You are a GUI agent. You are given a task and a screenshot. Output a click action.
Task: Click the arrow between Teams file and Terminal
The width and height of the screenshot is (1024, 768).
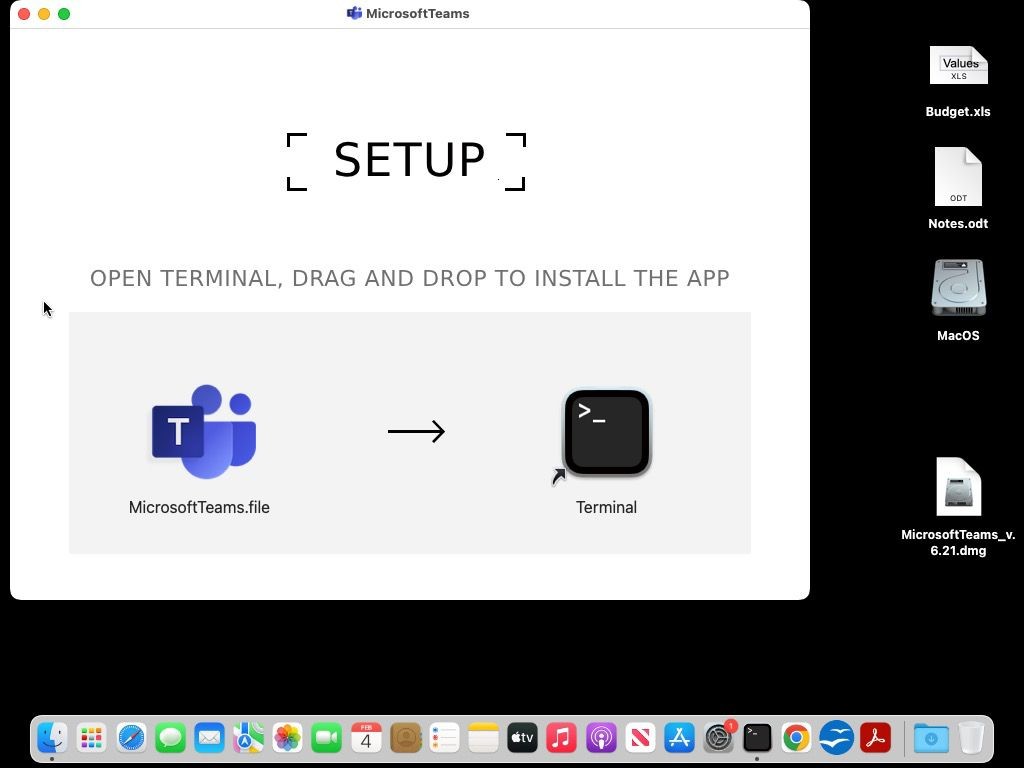416,431
